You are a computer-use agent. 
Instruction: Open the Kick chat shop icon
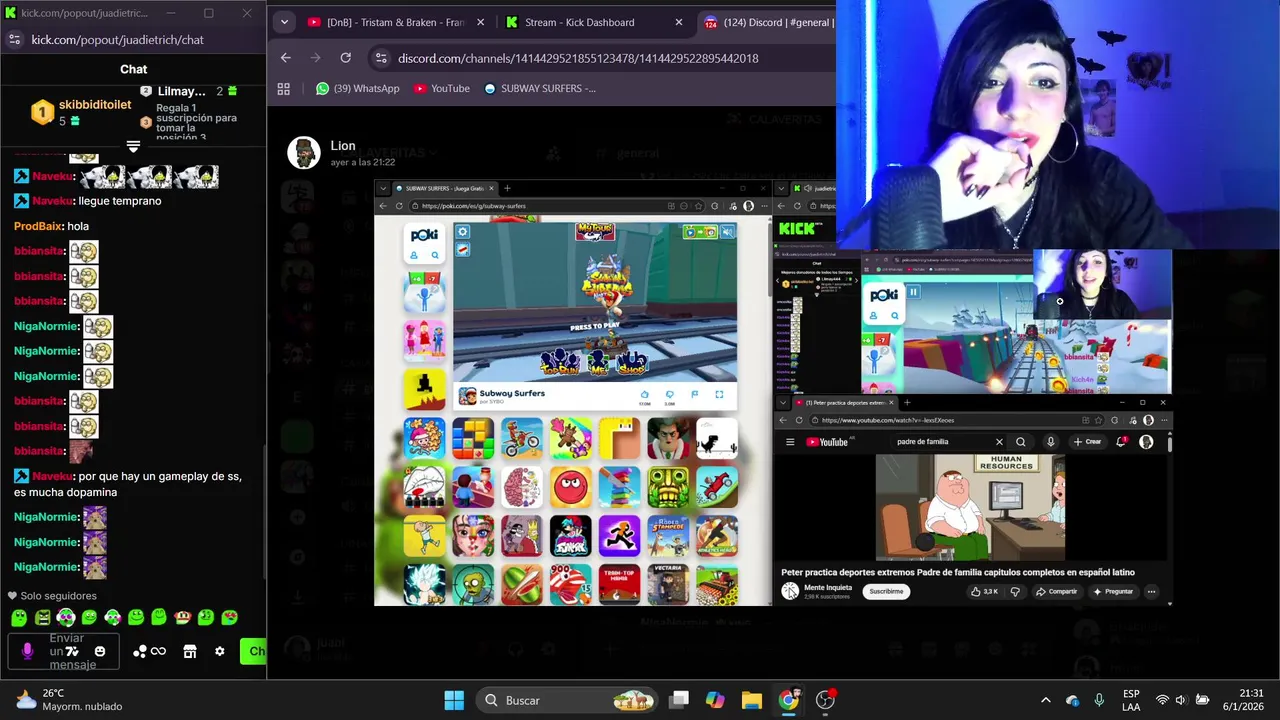[x=190, y=652]
